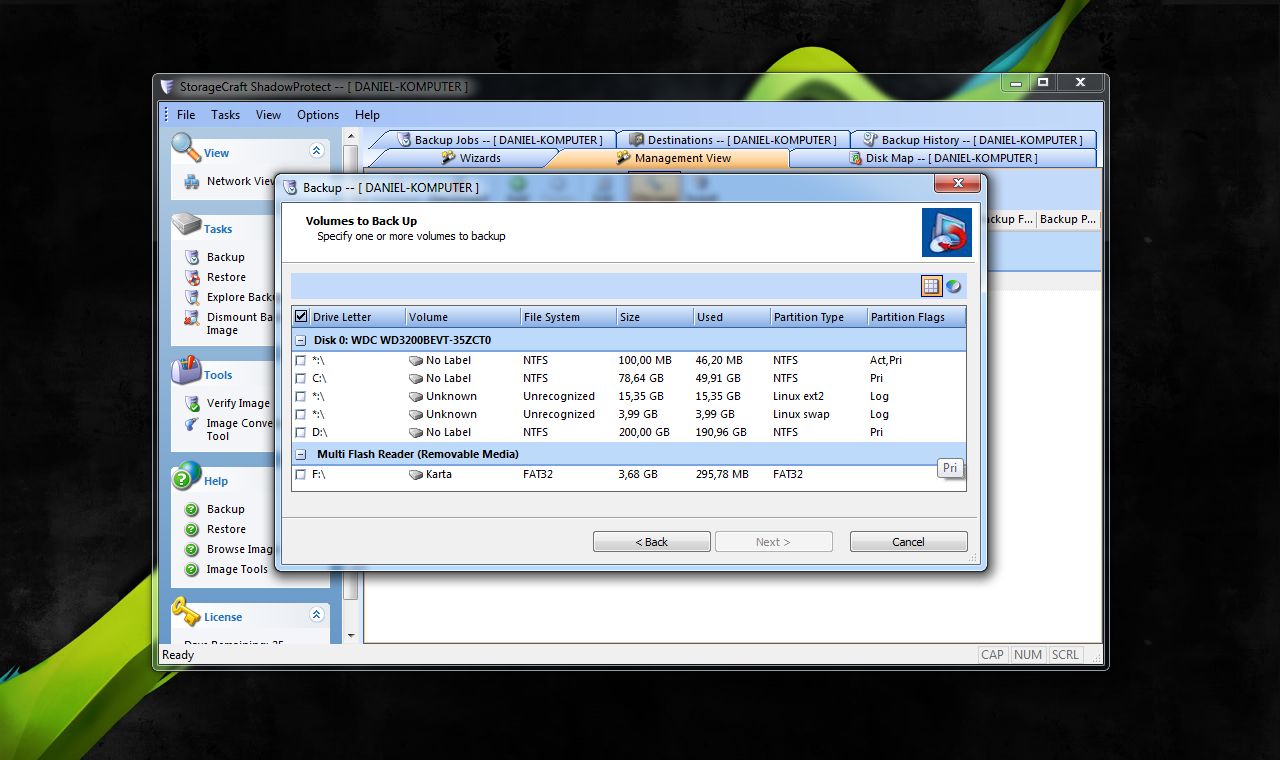Switch to pie chart disk view icon

click(954, 286)
